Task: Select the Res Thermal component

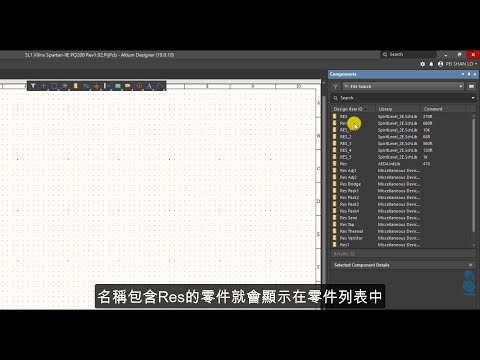Action: (402, 231)
